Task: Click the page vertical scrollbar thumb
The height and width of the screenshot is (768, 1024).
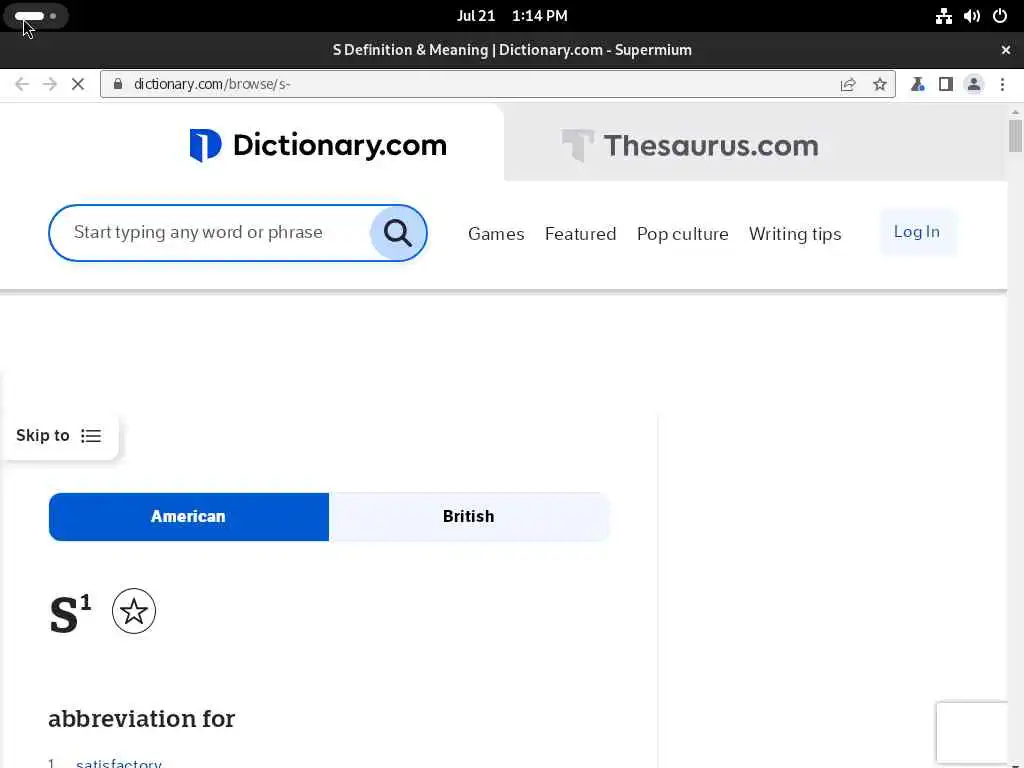Action: [x=1015, y=136]
